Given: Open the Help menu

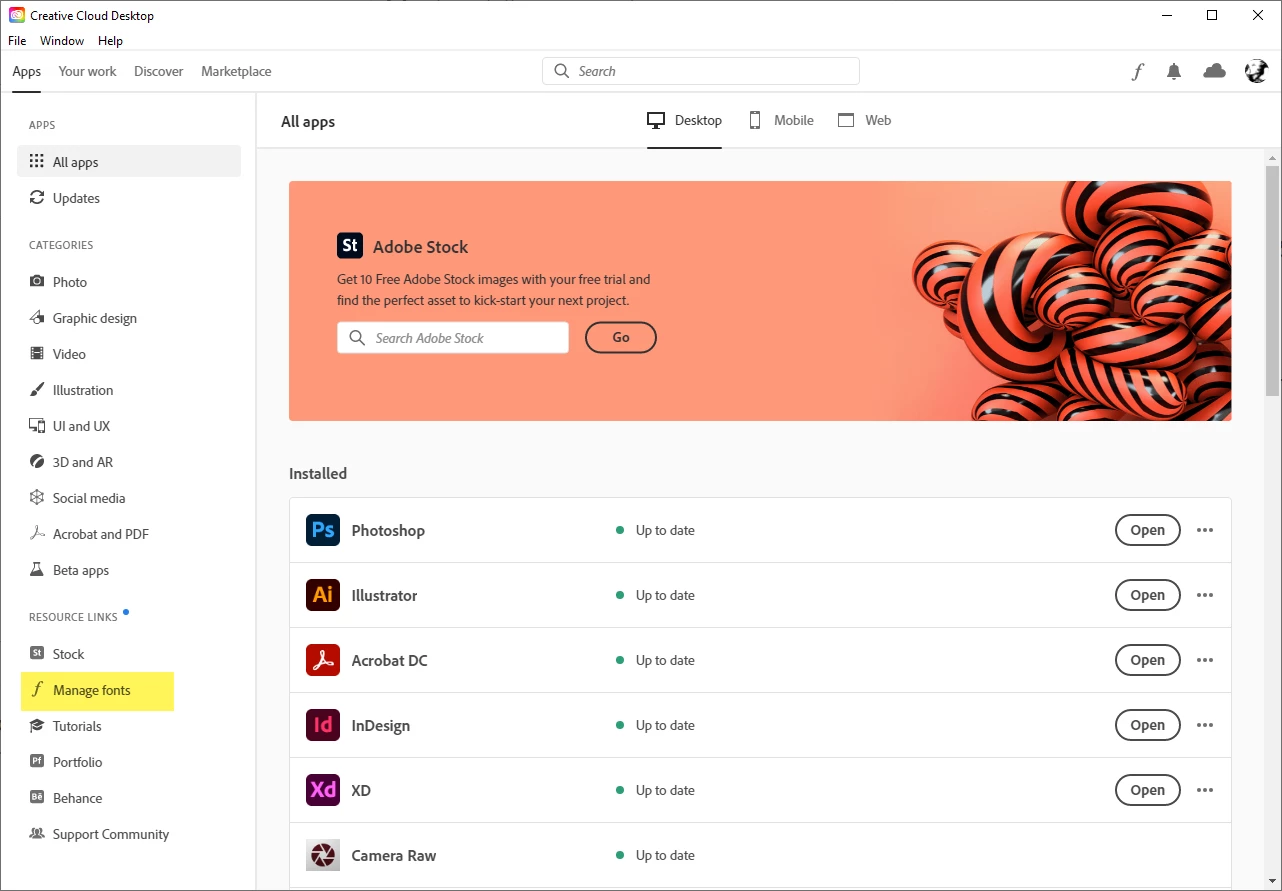Looking at the screenshot, I should click(x=110, y=41).
